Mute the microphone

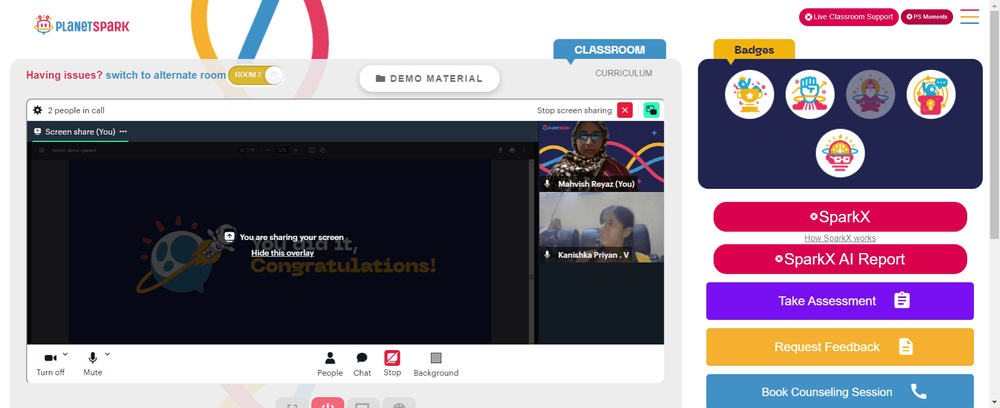click(92, 364)
